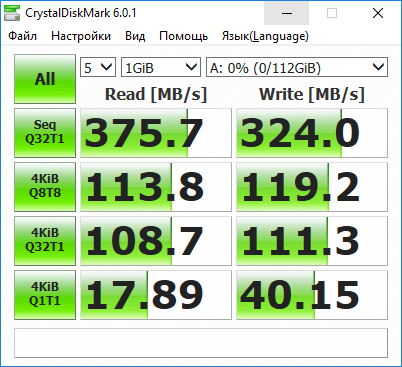The width and height of the screenshot is (402, 367).
Task: Open the Помощь menu
Action: 183,36
